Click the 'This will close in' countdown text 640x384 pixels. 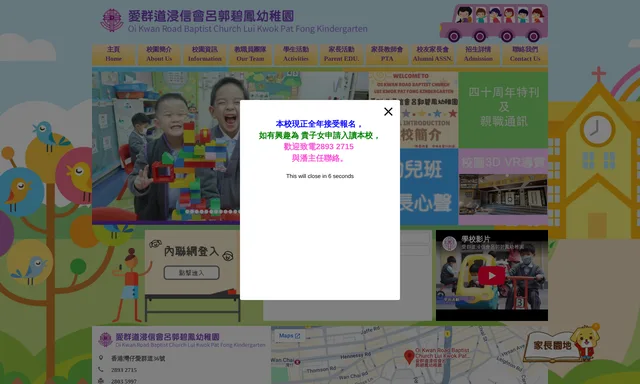[x=320, y=176]
